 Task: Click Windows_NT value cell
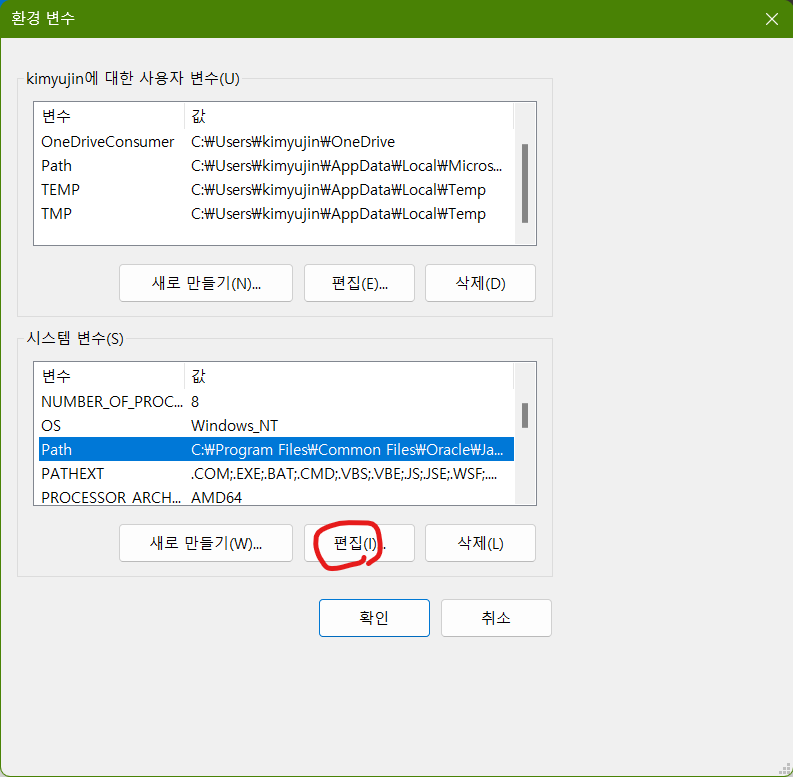235,425
